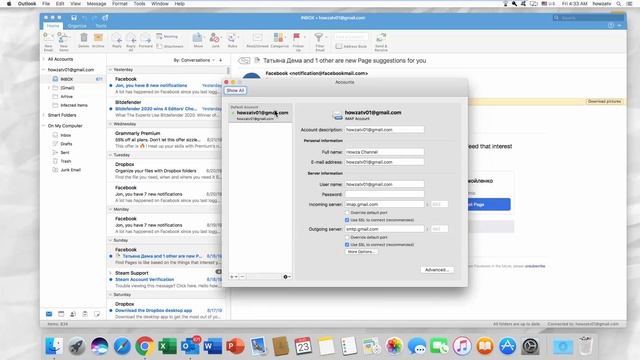Collapse the All Accounts sidebar section

tap(44, 59)
